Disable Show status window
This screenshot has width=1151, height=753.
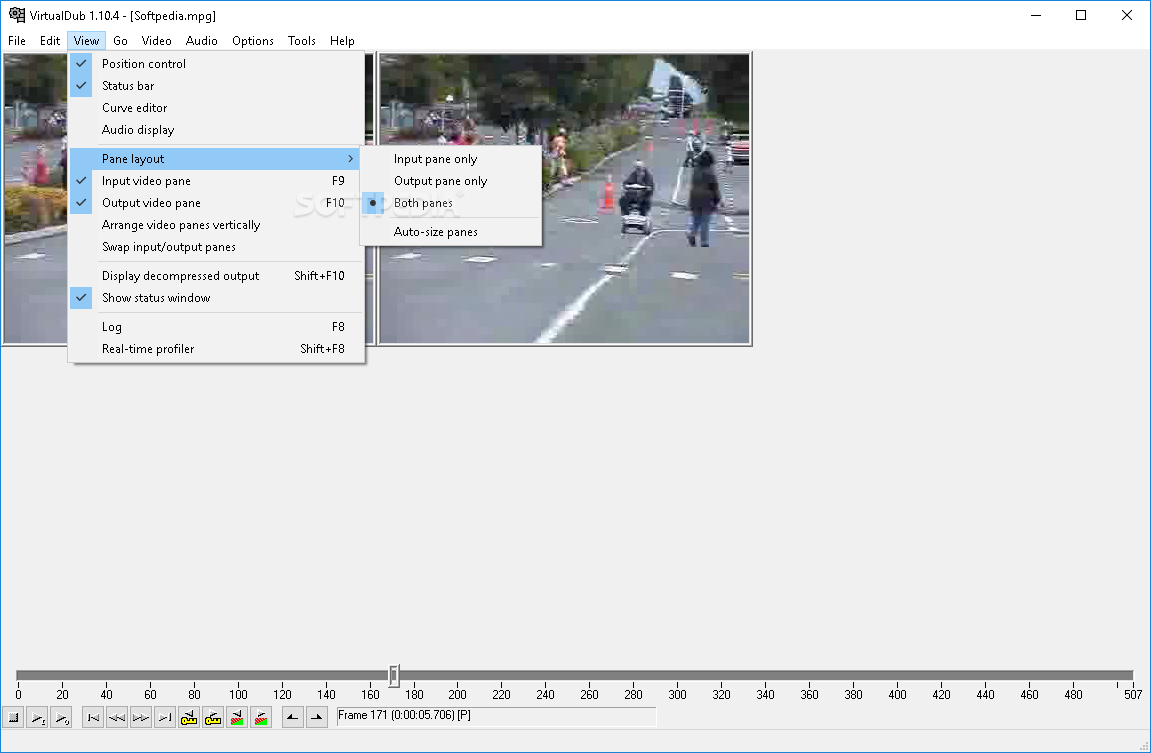coord(217,298)
